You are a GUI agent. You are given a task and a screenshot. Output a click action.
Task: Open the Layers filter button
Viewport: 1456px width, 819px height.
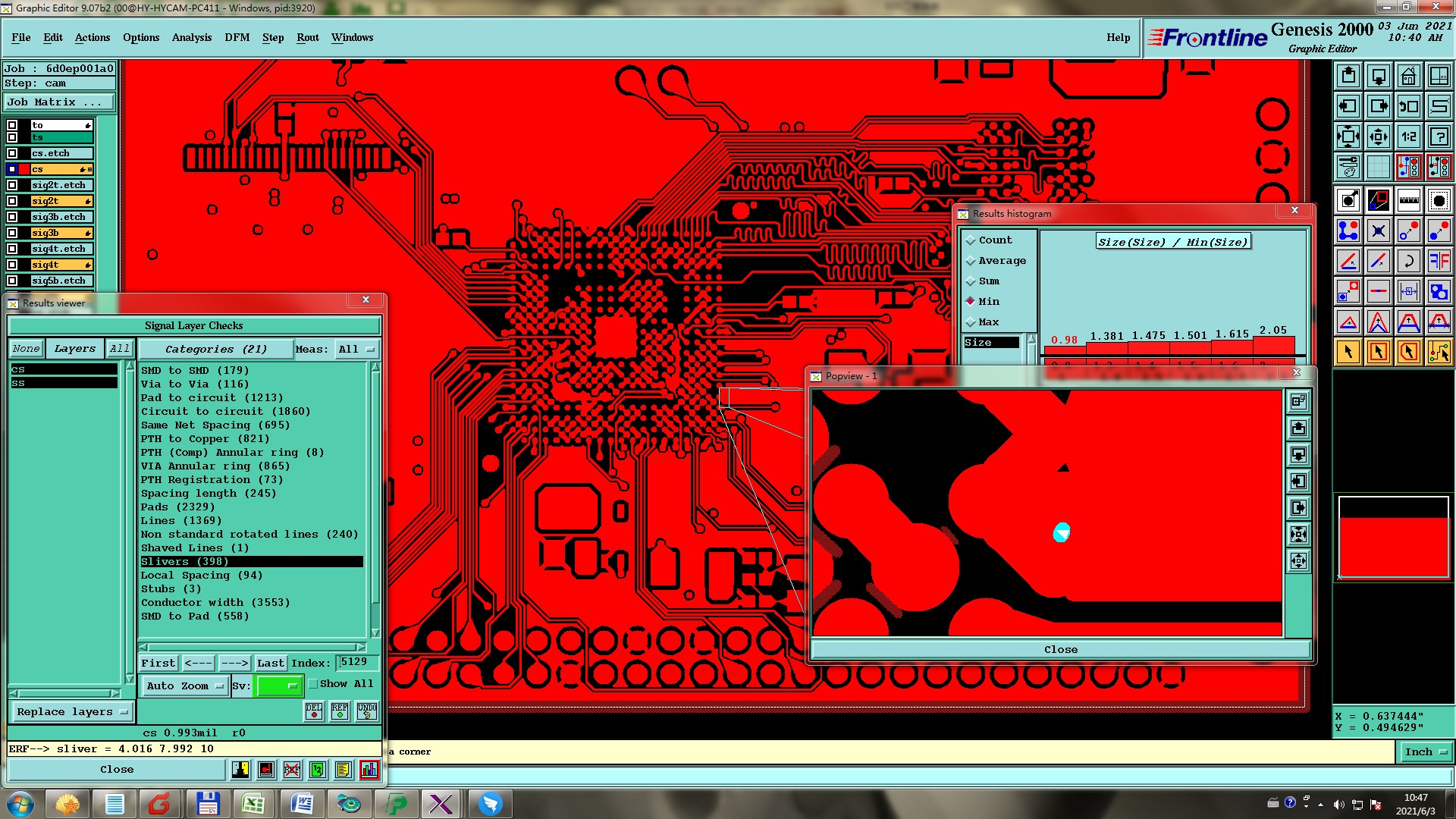(75, 349)
